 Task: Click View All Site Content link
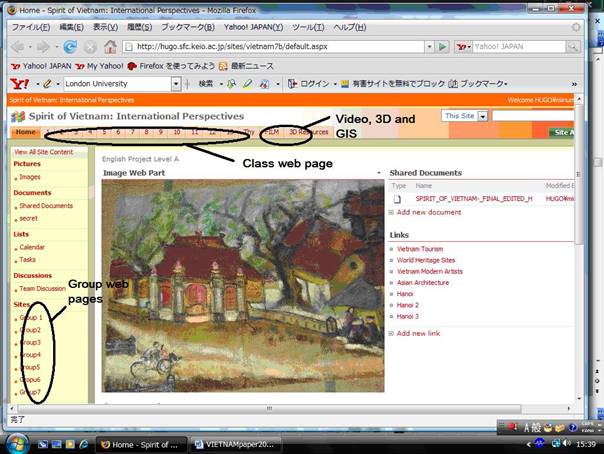tap(44, 152)
